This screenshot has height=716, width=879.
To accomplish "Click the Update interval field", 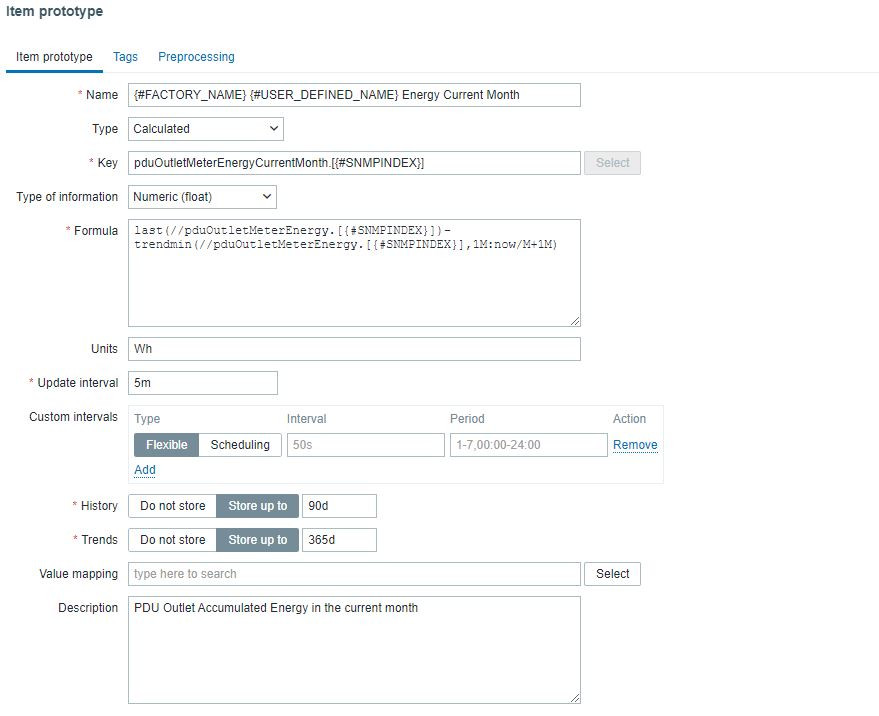I will (203, 383).
